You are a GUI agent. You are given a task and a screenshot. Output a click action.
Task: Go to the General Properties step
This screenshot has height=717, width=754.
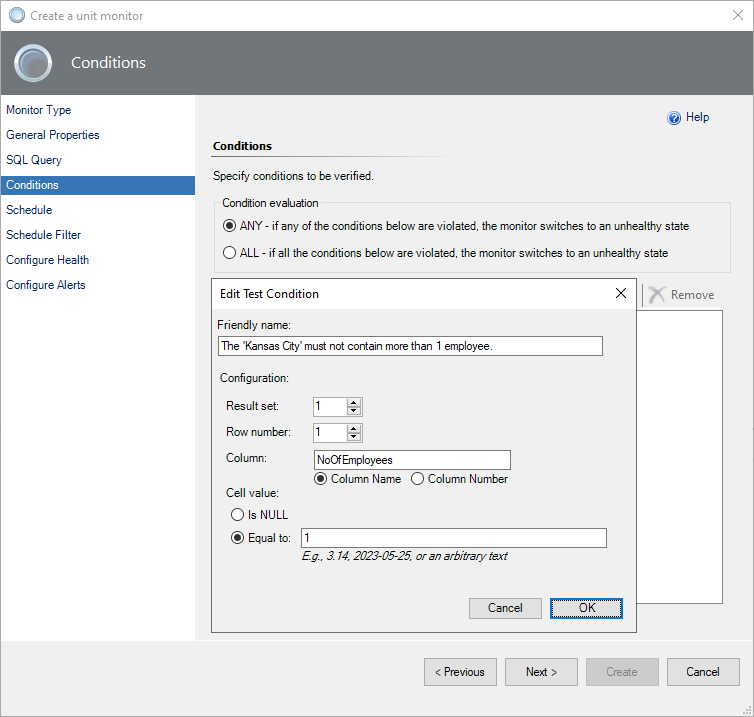pyautogui.click(x=53, y=135)
